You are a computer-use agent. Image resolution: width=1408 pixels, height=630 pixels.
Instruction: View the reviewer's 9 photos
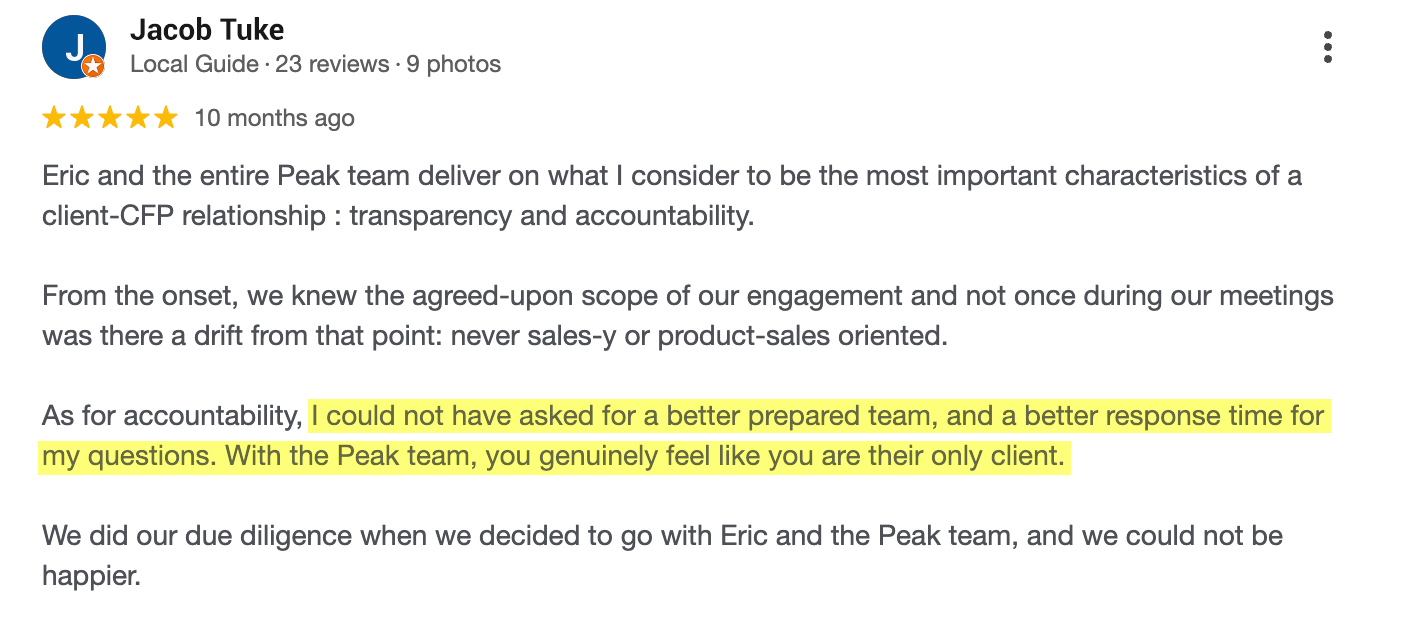tap(453, 65)
